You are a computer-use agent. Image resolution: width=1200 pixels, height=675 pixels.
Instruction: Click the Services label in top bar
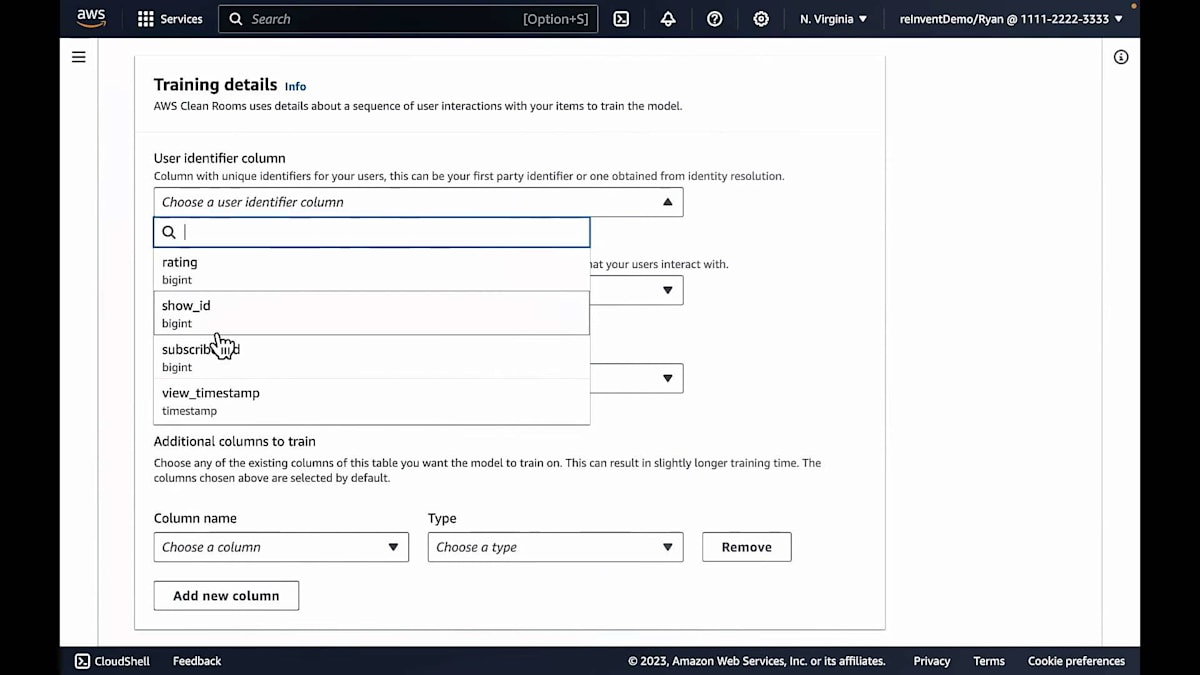pyautogui.click(x=181, y=19)
